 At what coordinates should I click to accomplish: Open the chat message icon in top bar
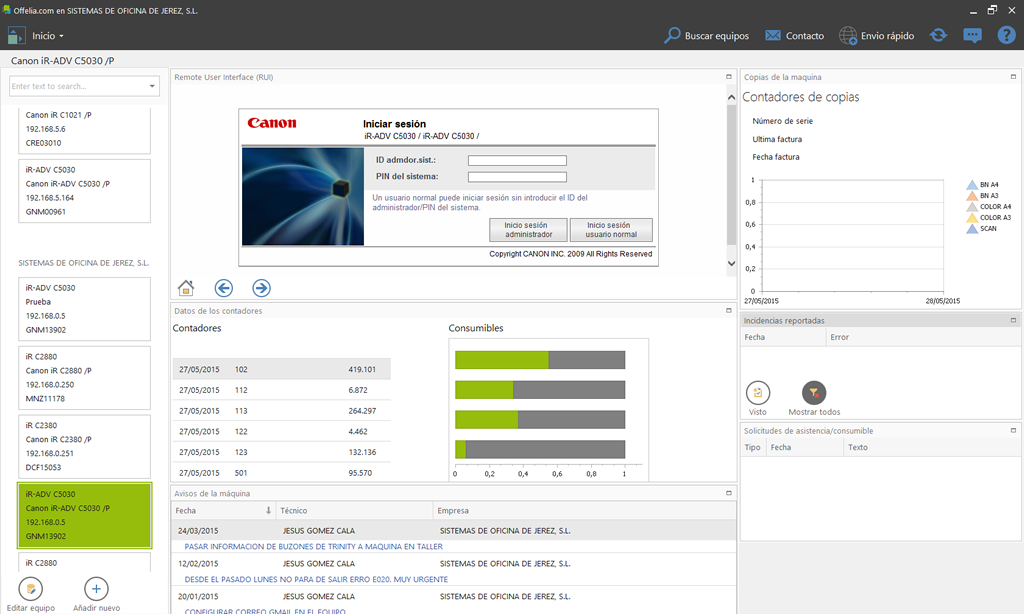(x=972, y=35)
